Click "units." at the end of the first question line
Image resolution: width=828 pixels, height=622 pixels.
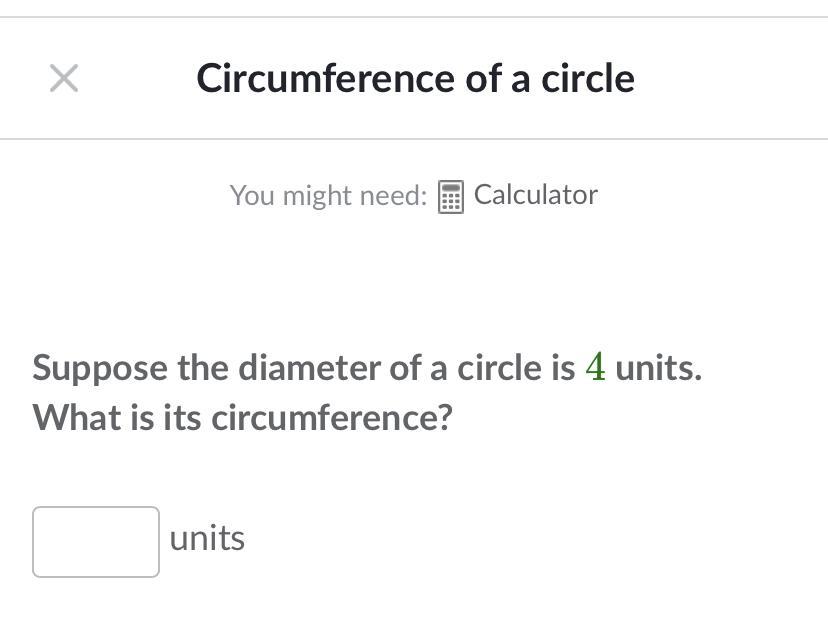click(658, 368)
